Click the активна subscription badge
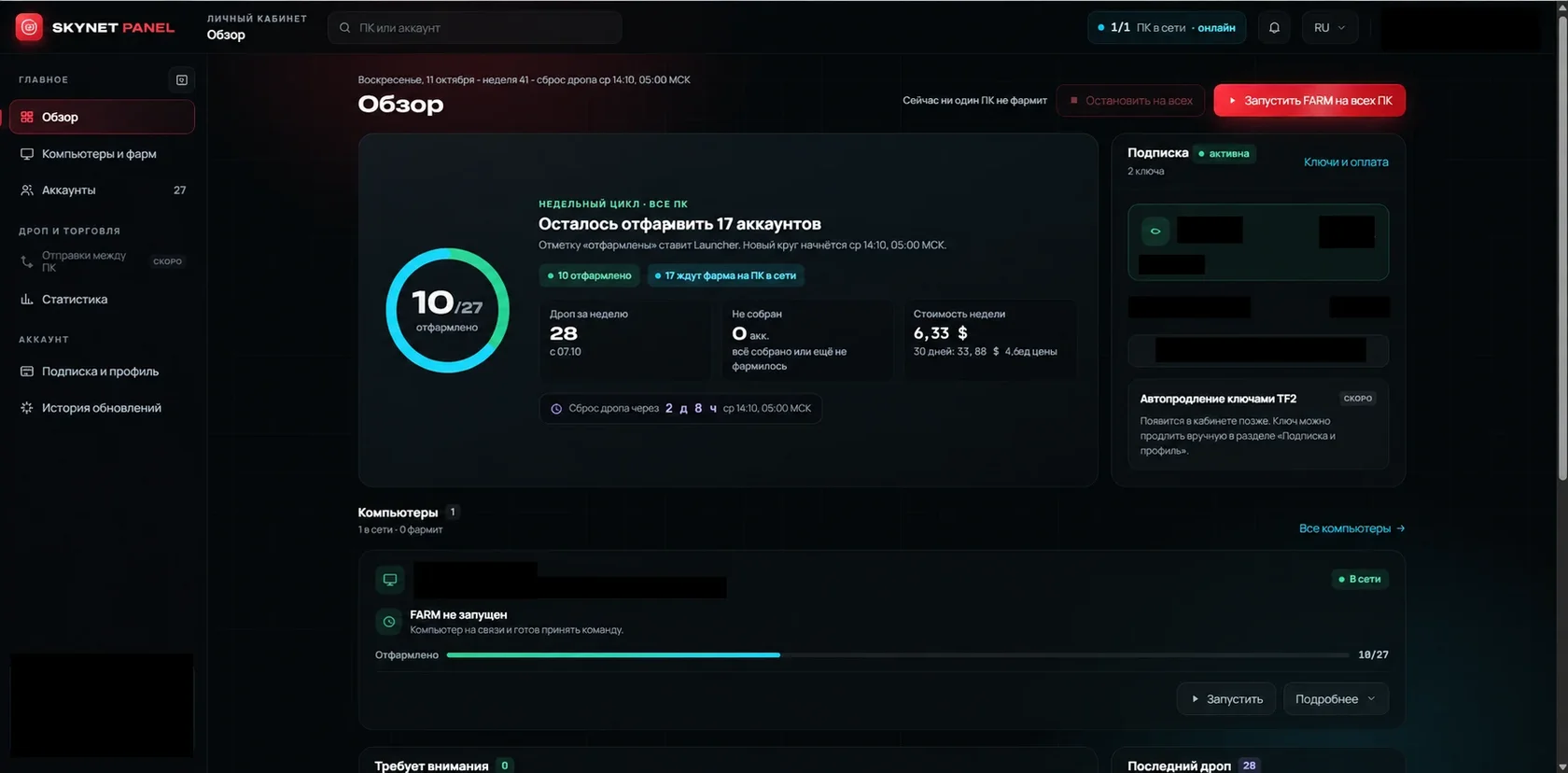Screen dimensions: 1568x773 pyautogui.click(x=1224, y=154)
